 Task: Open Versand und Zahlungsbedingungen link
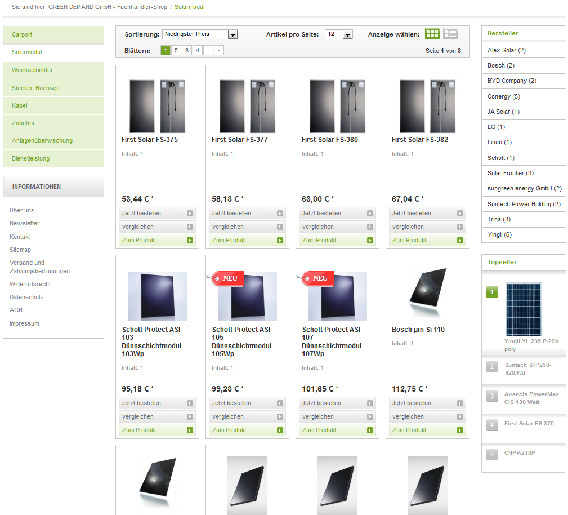(40, 267)
